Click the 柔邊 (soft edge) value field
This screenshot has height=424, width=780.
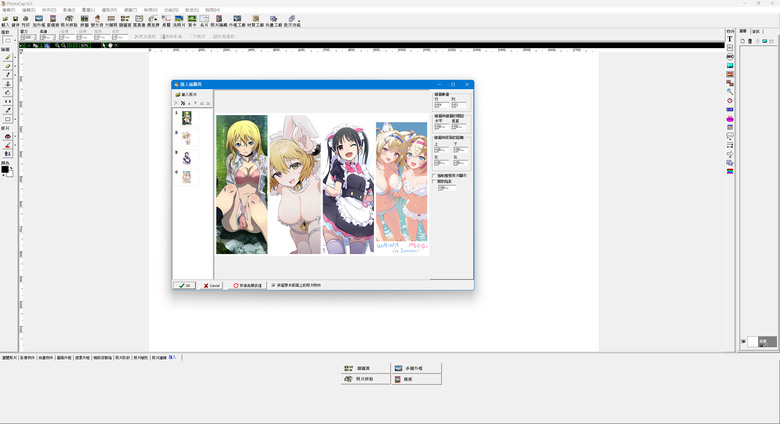click(47, 37)
